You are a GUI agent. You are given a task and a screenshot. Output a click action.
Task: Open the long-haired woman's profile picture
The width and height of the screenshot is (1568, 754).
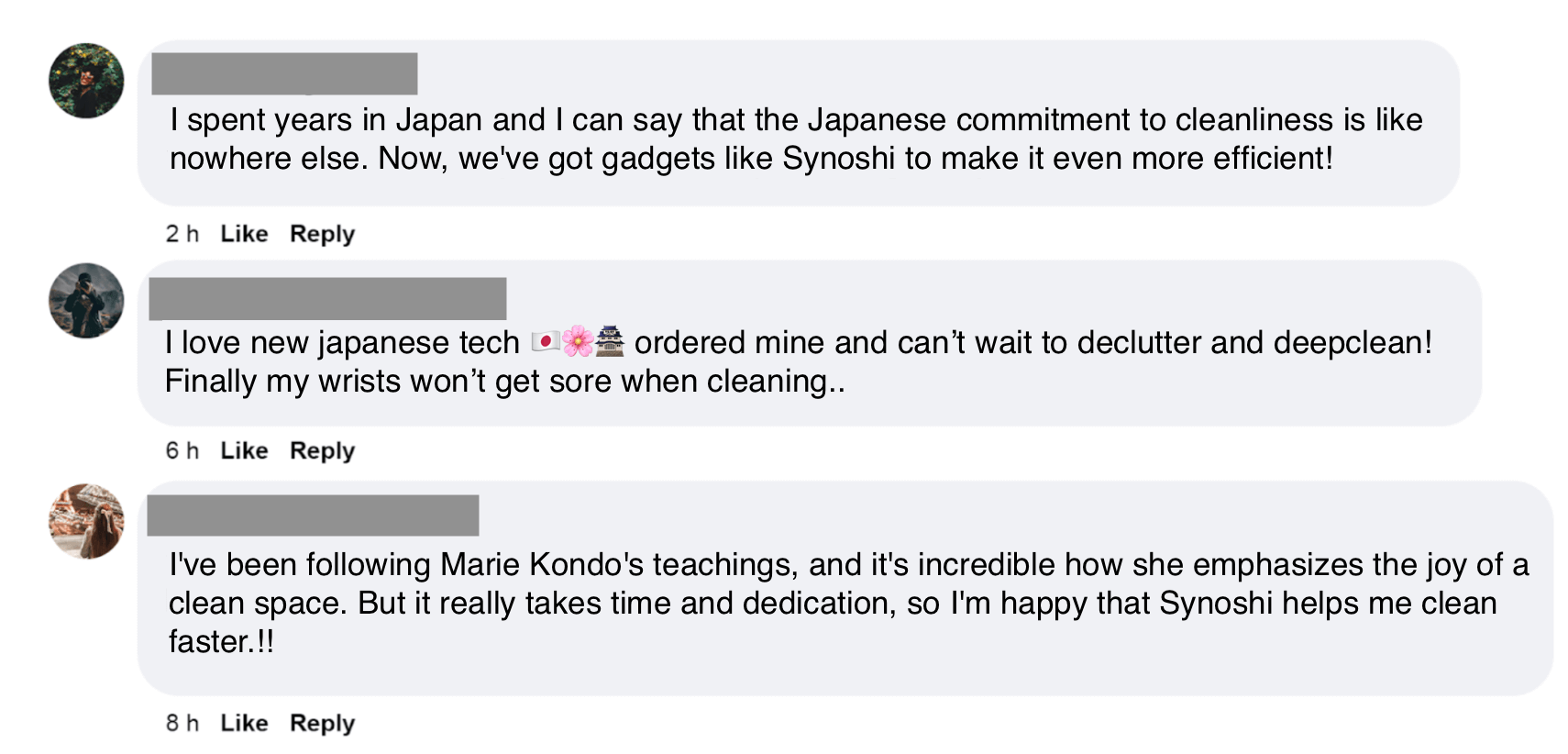pos(86,521)
